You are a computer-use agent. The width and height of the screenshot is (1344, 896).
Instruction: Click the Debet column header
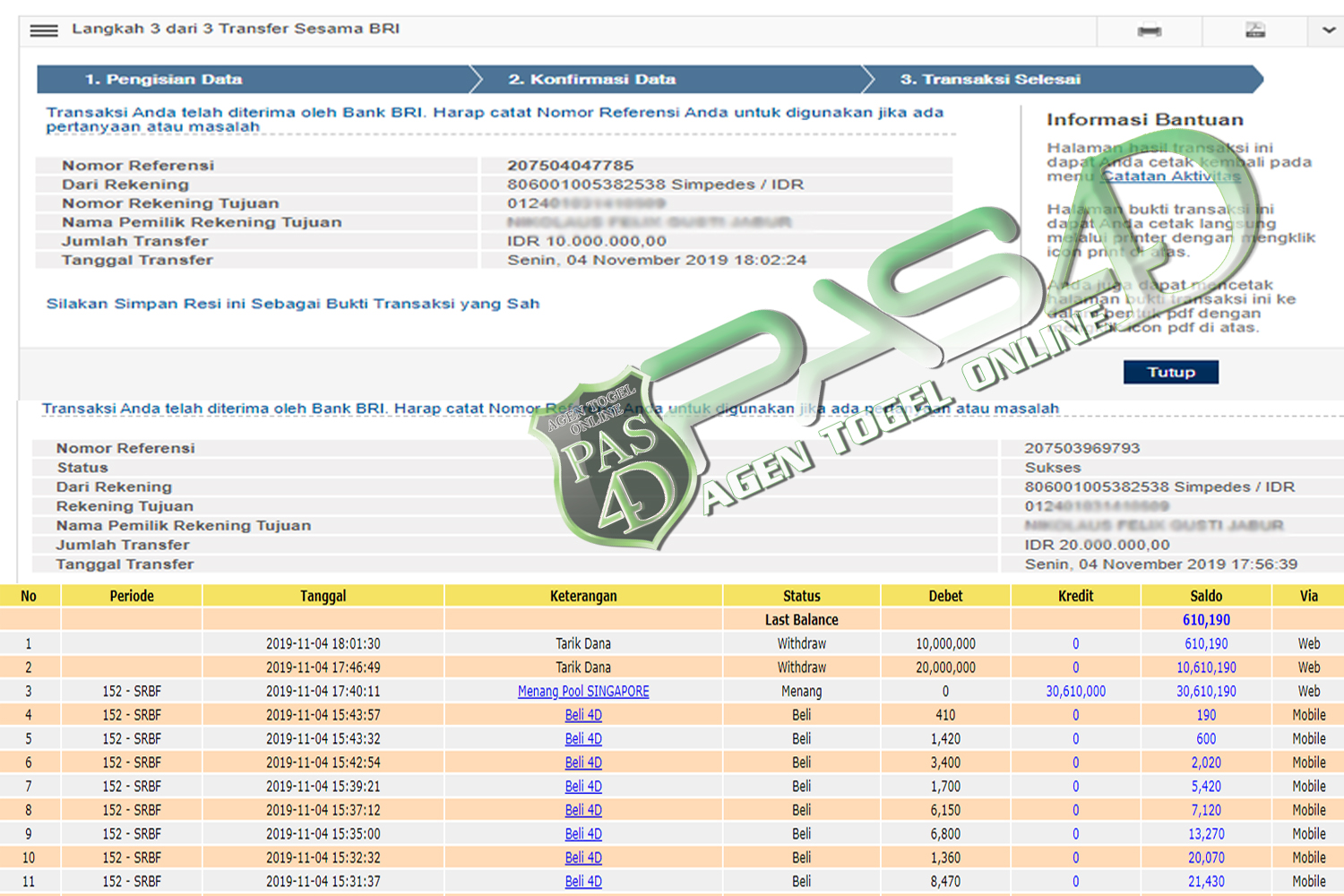pos(945,596)
